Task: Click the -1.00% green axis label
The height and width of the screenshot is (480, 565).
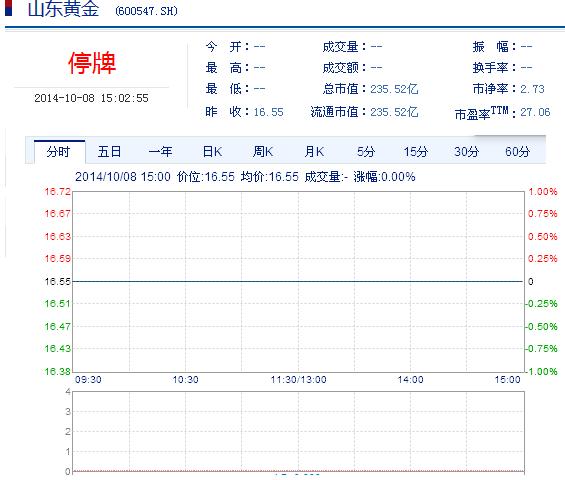Action: point(541,371)
